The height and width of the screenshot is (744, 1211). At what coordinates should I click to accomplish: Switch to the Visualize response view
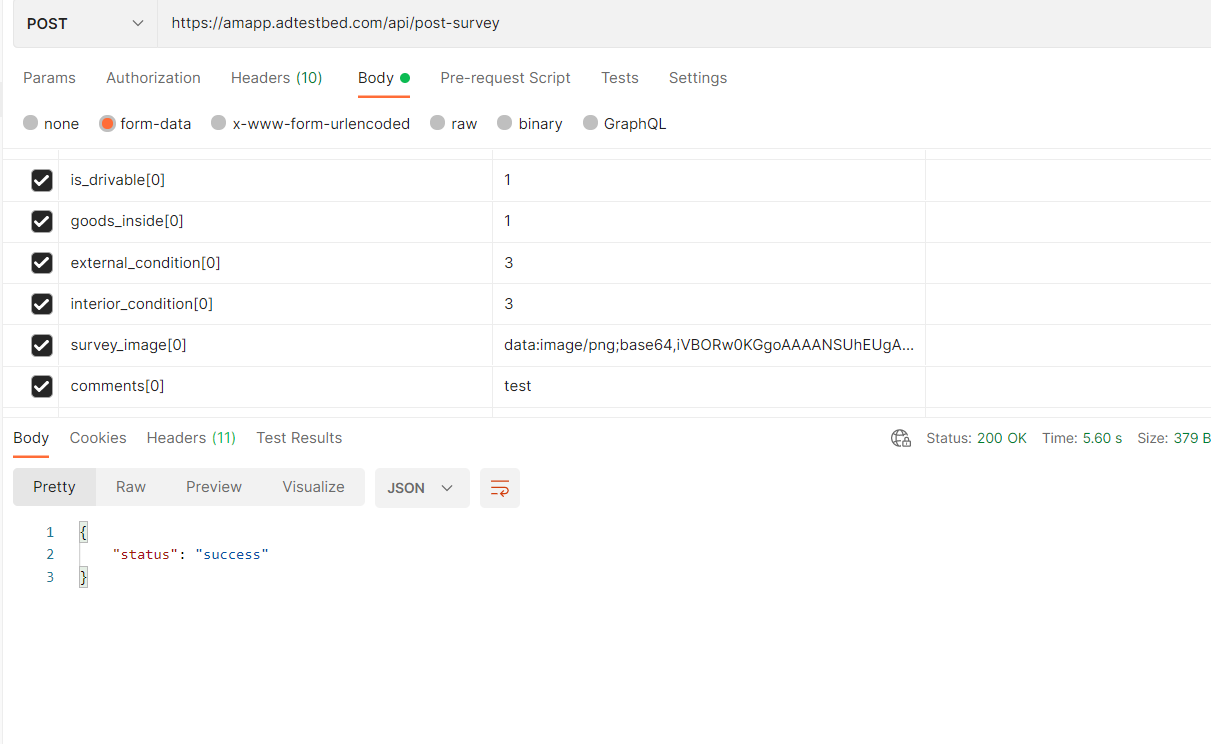click(313, 487)
